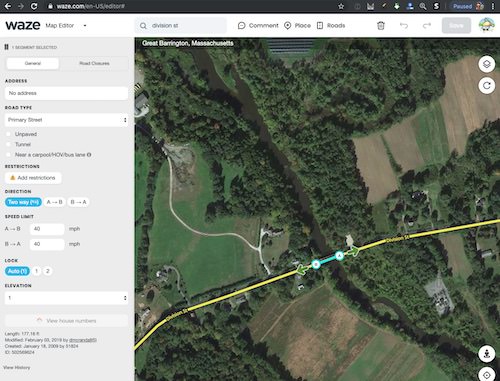Edit the B → A speed limit field
The image size is (500, 381).
[x=47, y=244]
